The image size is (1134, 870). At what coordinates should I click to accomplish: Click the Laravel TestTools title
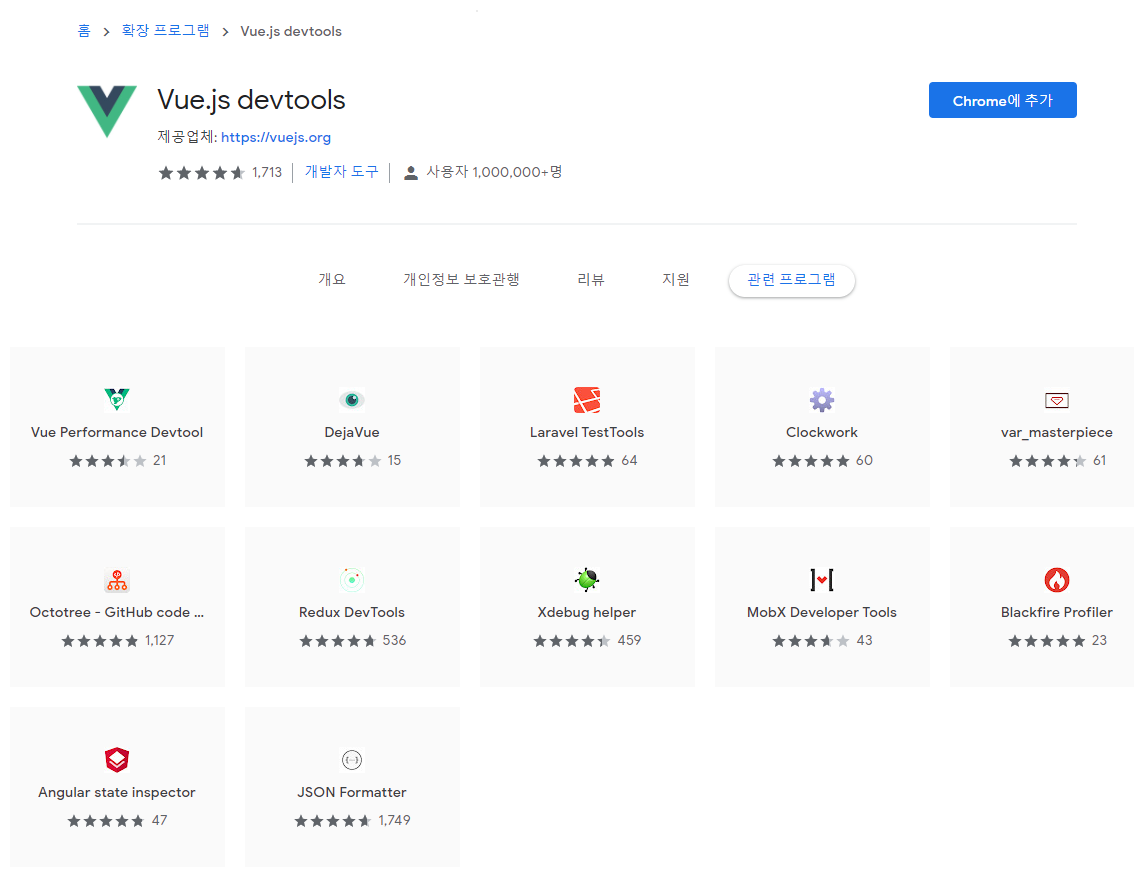click(587, 432)
